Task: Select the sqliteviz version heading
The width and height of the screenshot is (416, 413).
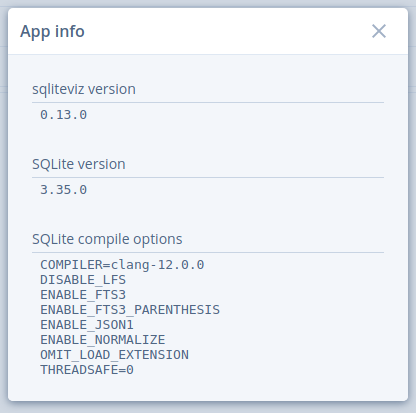Action: pos(84,89)
